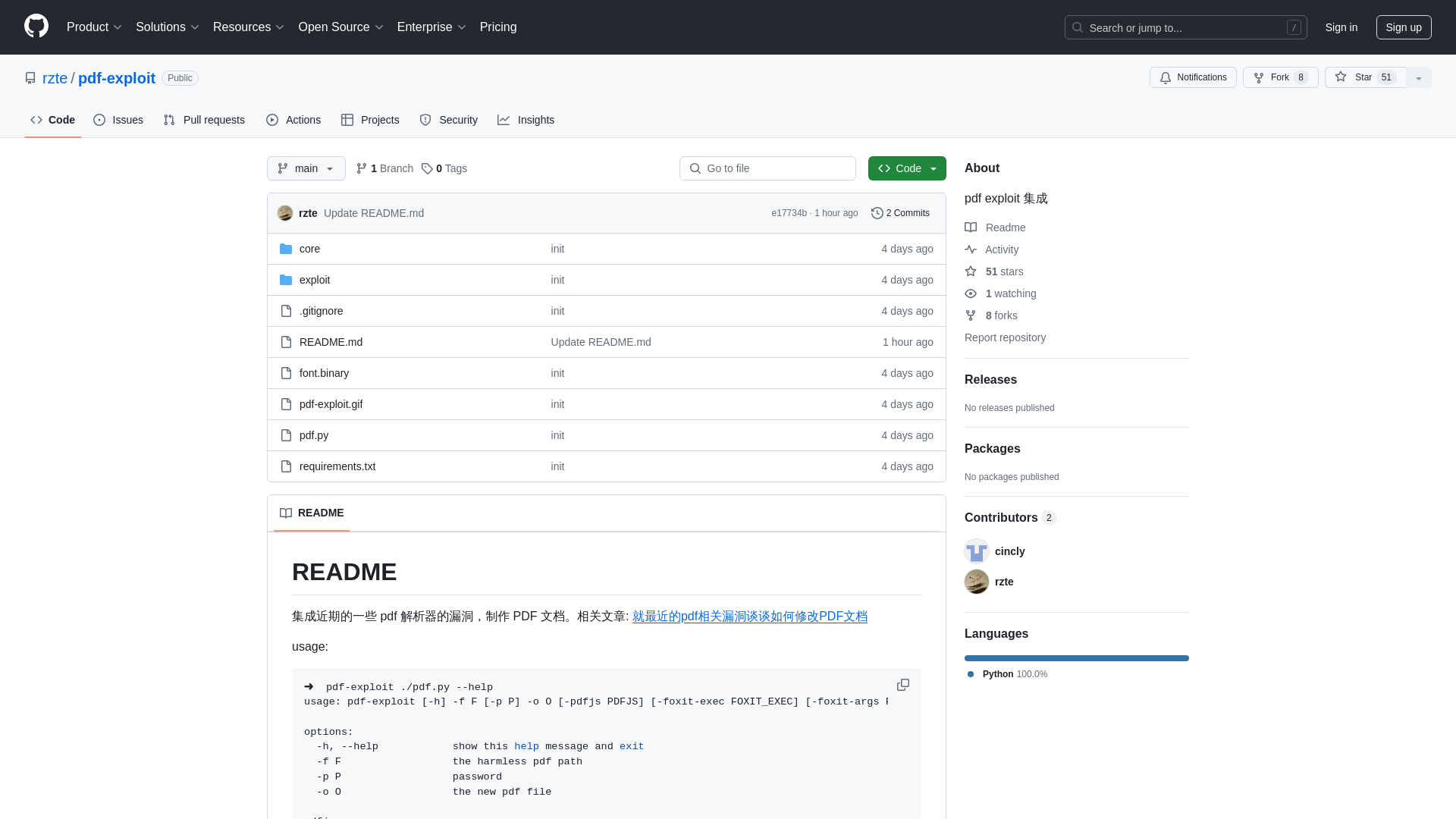The height and width of the screenshot is (819, 1456).
Task: Expand the Open Source menu
Action: pyautogui.click(x=340, y=27)
